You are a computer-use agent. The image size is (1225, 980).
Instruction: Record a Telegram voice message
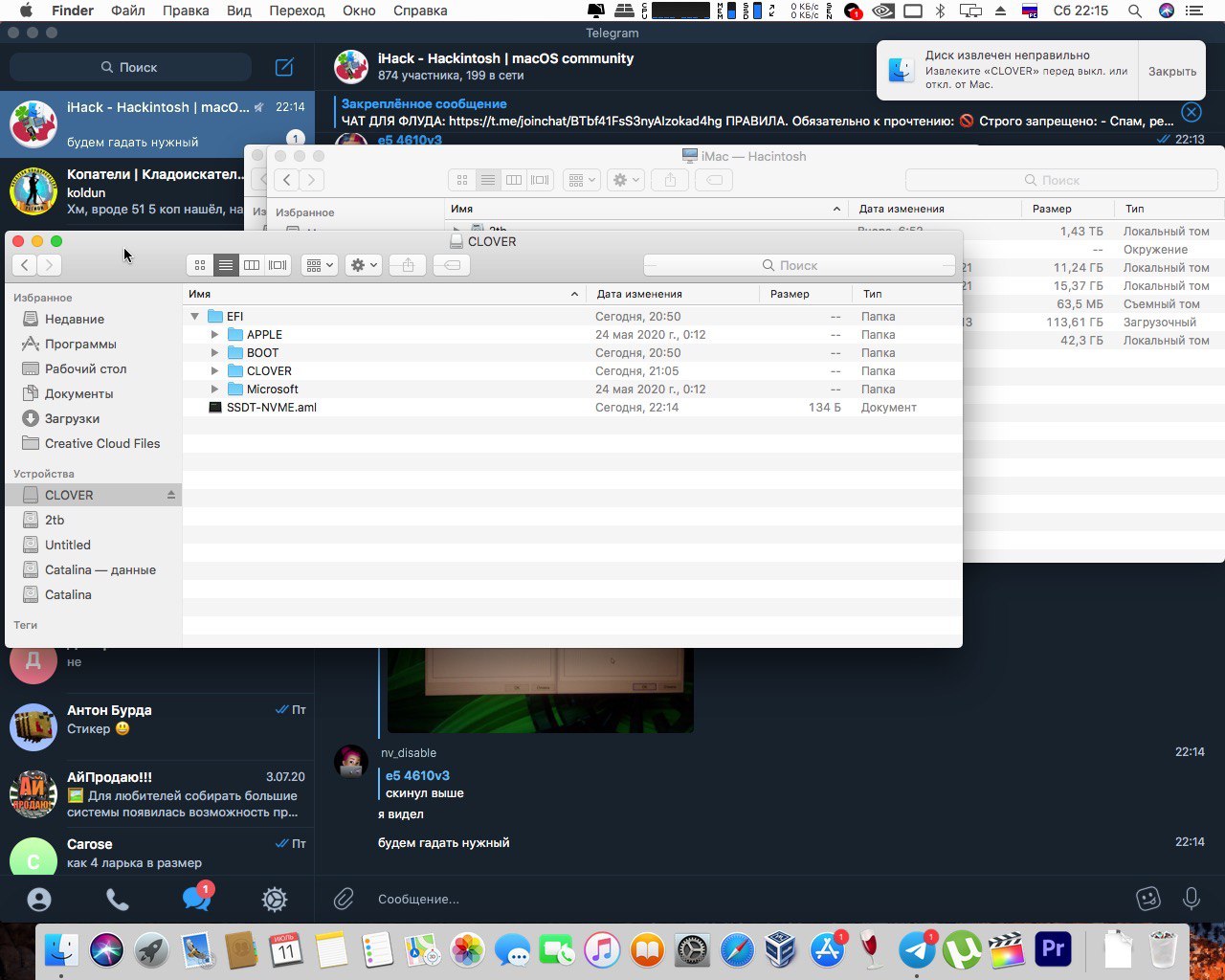(1192, 899)
